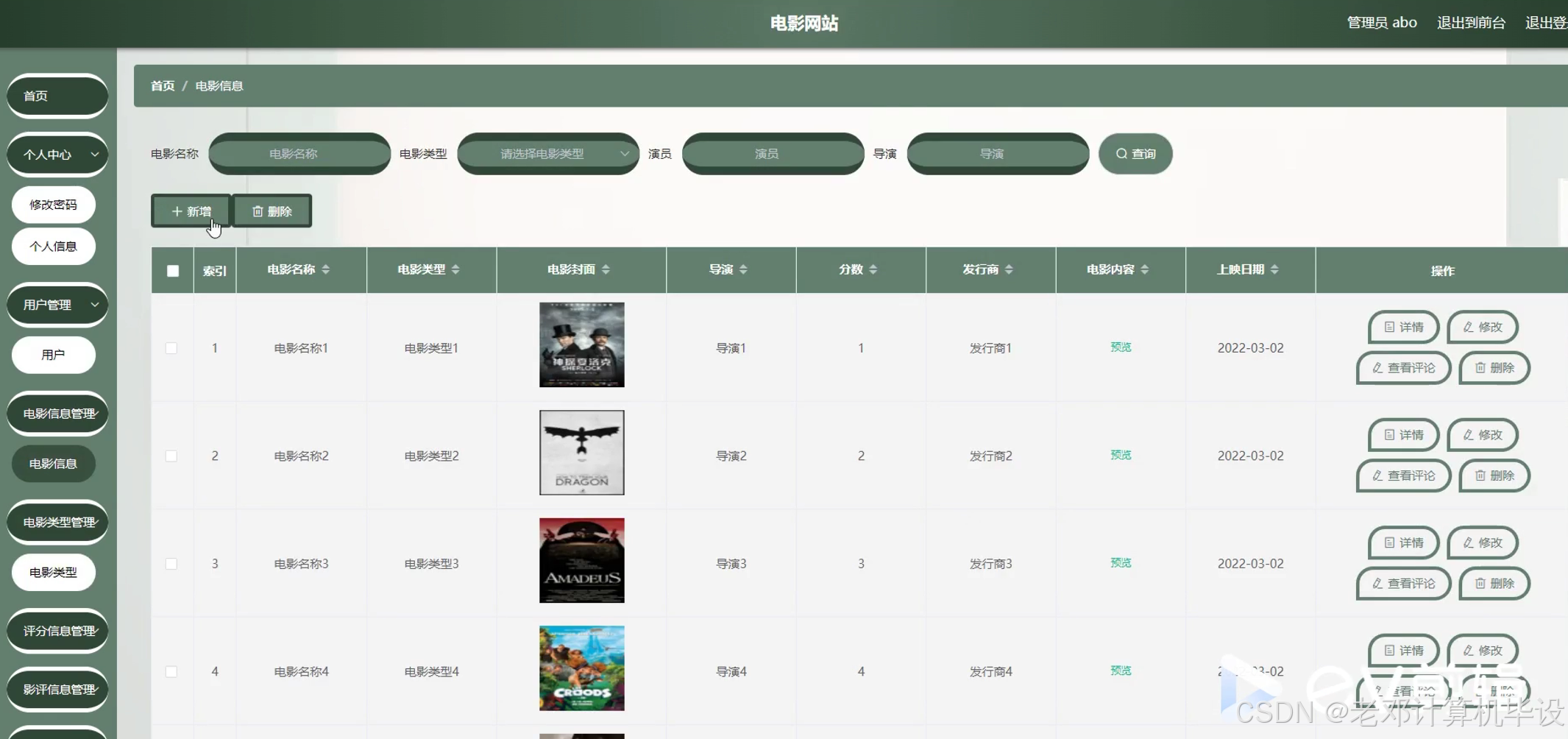Click 详情 for 电影名称1 row

[x=1404, y=327]
